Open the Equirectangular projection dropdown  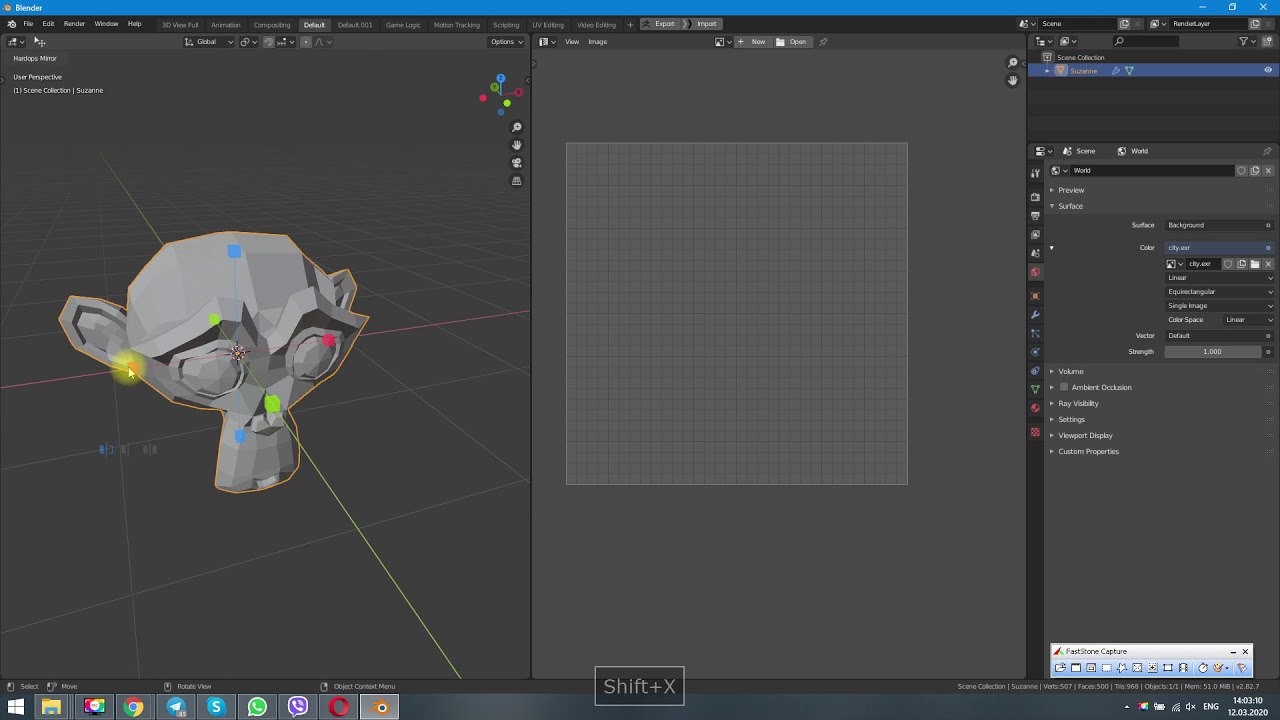1220,292
